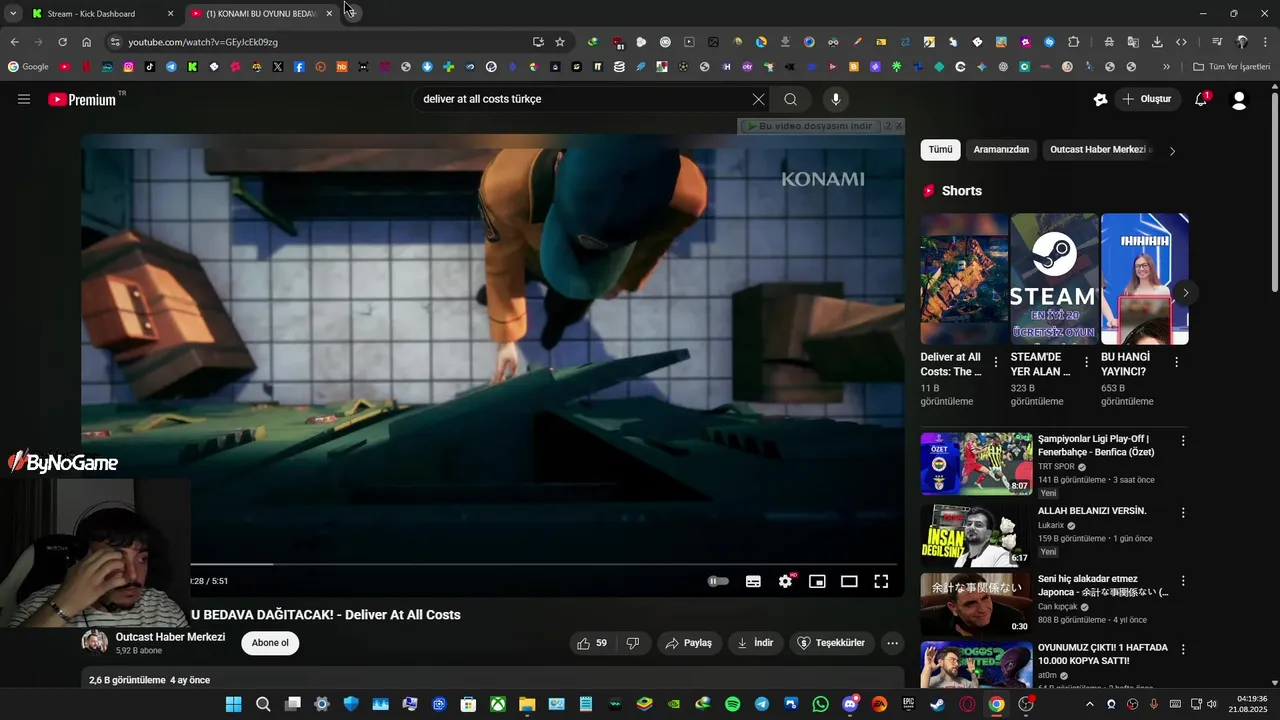Image resolution: width=1280 pixels, height=720 pixels.
Task: Open the Playables icon next to Oluştur
Action: (x=1100, y=99)
